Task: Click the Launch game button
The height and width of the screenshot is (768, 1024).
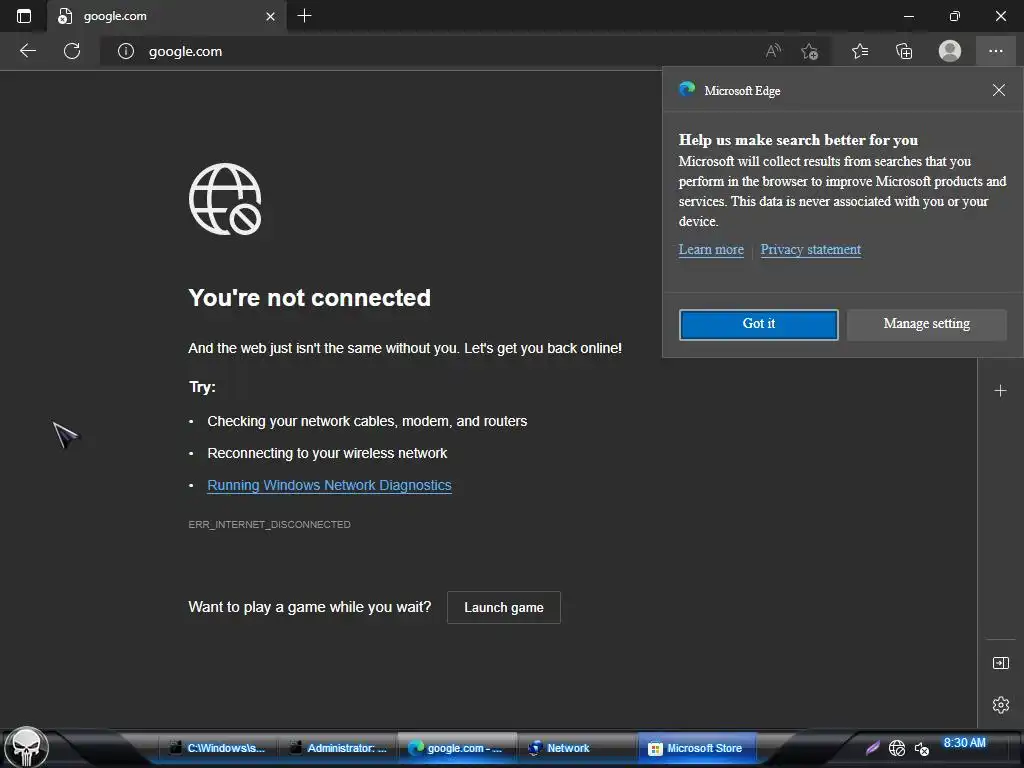Action: click(x=504, y=607)
